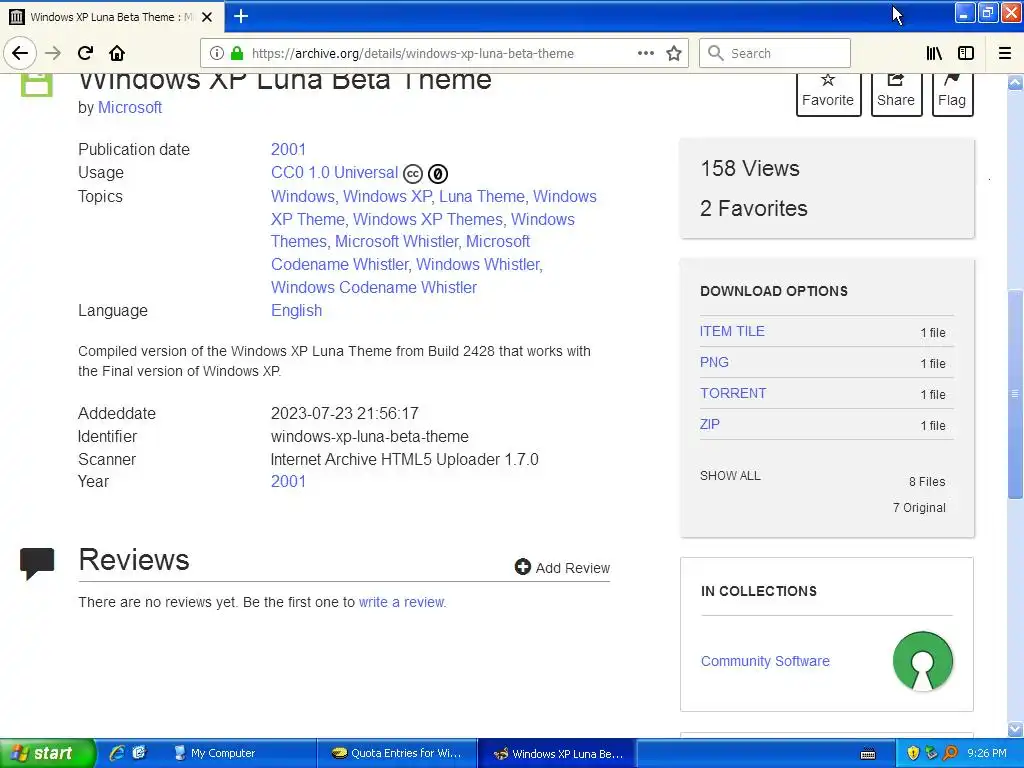Image resolution: width=1024 pixels, height=768 pixels.
Task: Open the Microsoft Whistler topic link
Action: [x=396, y=242]
